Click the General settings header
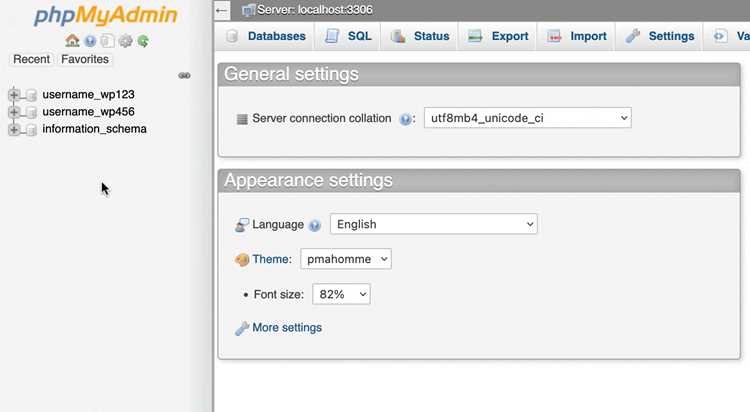 tap(479, 75)
